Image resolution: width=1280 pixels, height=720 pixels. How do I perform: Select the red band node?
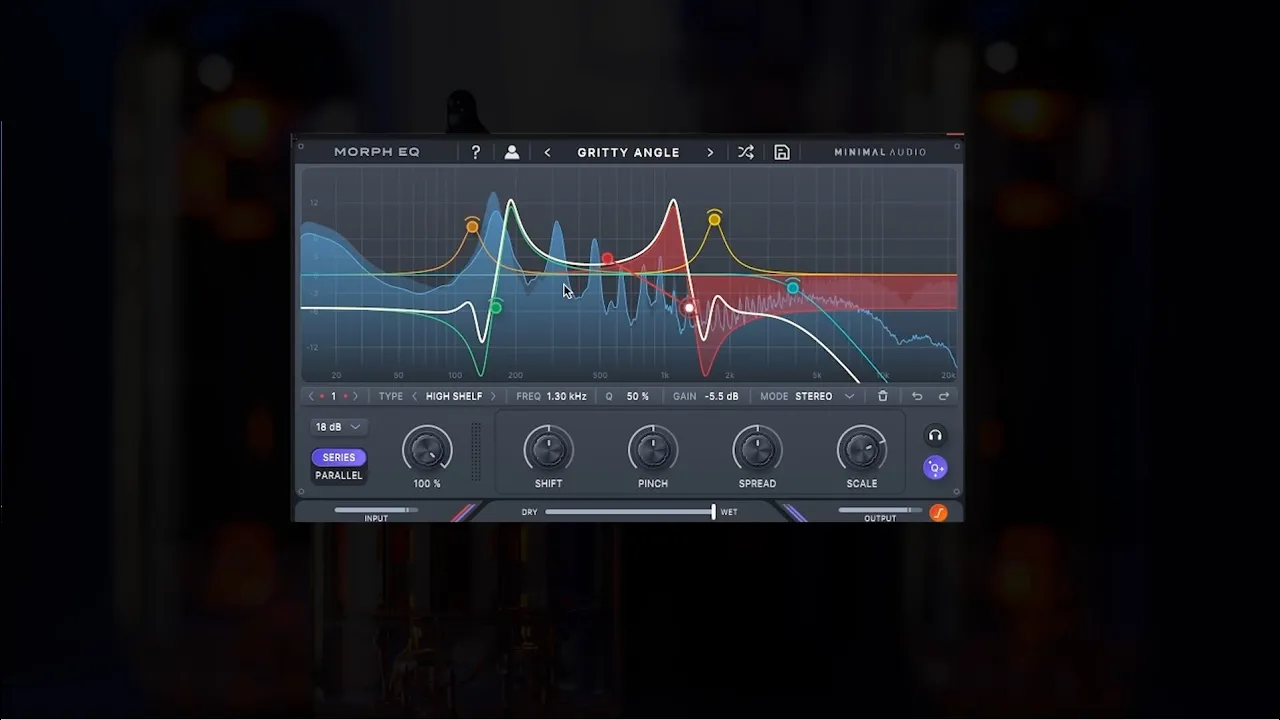point(607,259)
